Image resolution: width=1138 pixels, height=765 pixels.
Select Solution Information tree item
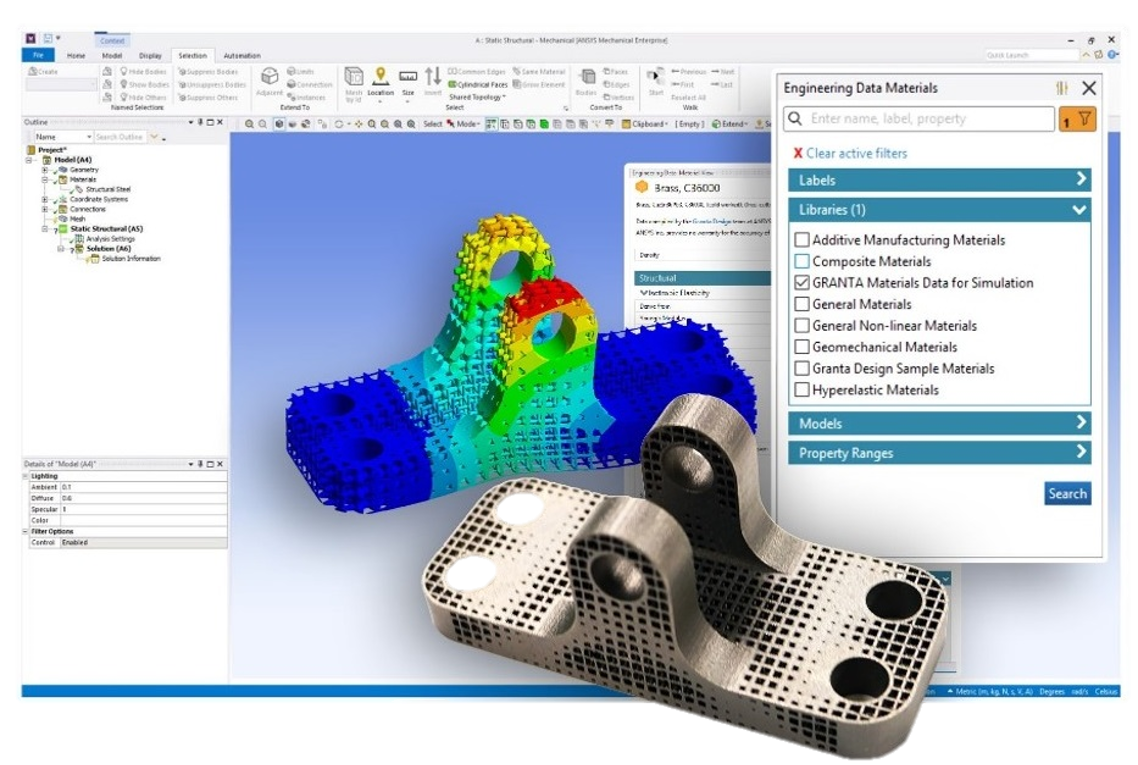click(x=131, y=258)
